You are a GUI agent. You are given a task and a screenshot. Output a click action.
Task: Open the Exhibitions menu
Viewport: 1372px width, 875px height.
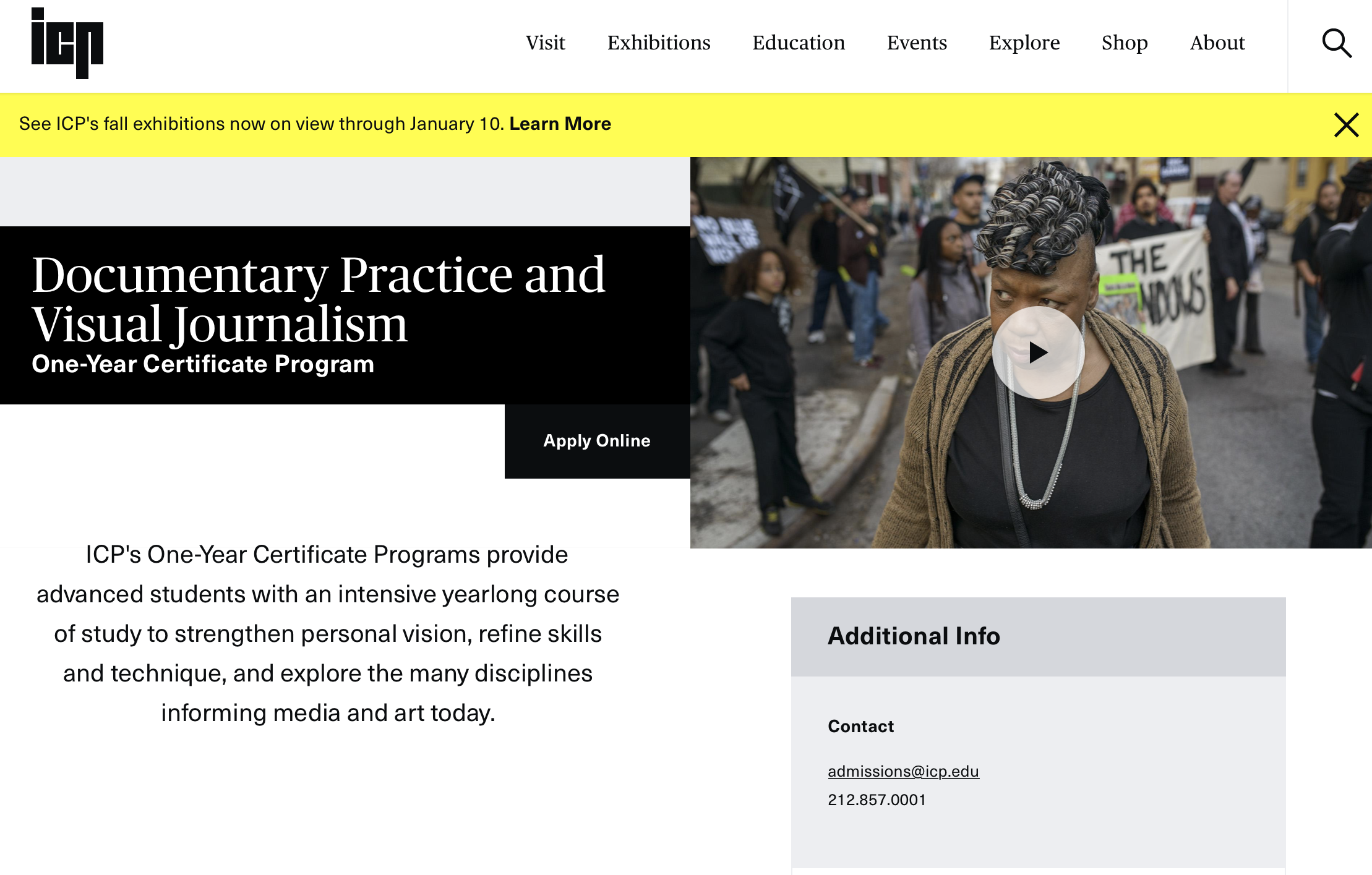tap(658, 43)
